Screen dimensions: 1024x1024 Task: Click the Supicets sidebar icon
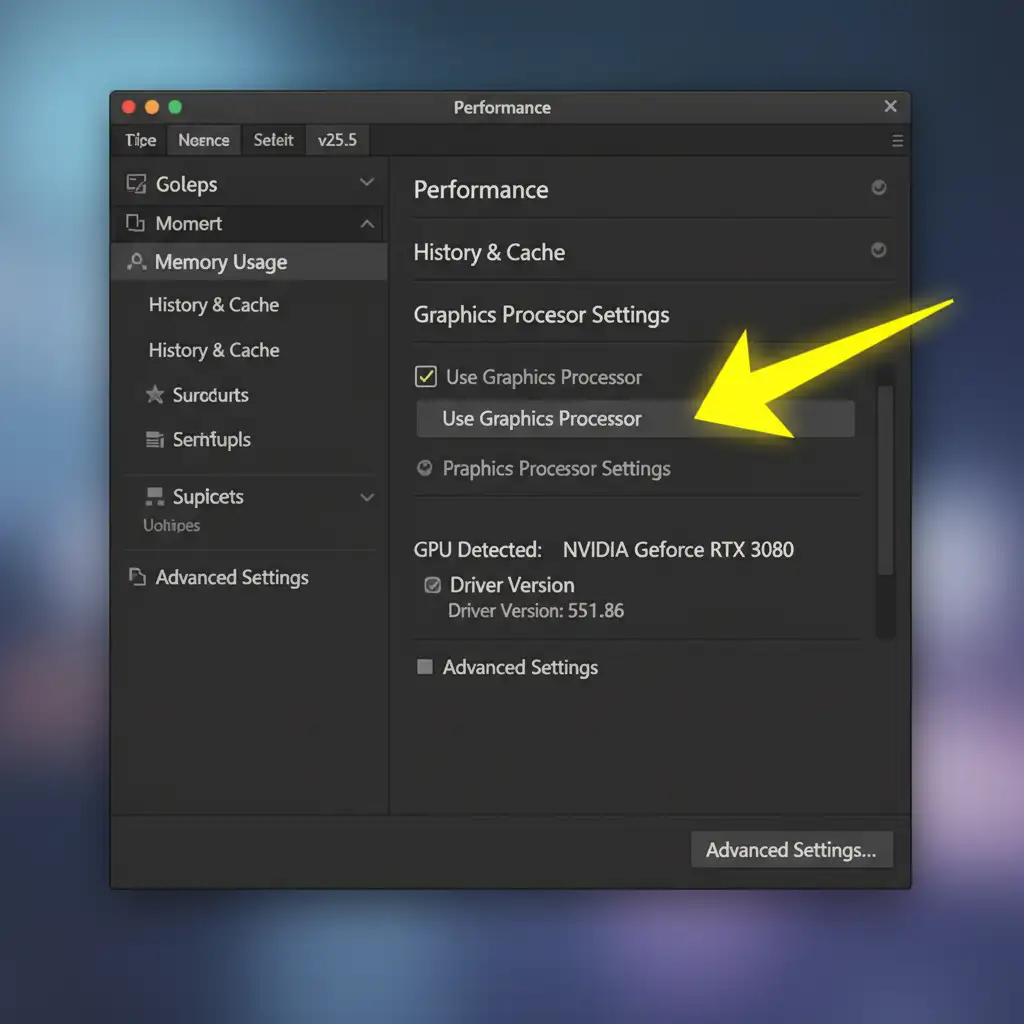click(155, 497)
